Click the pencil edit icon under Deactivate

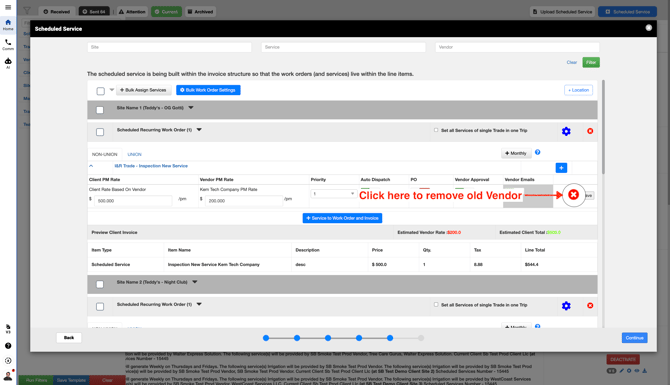point(622,370)
